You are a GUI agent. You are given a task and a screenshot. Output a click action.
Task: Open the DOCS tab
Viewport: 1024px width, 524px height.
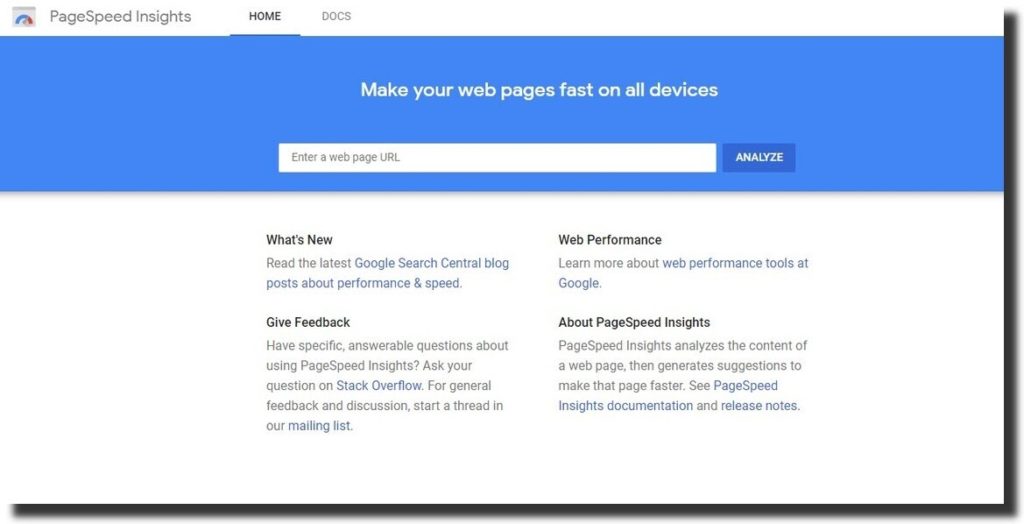point(336,17)
